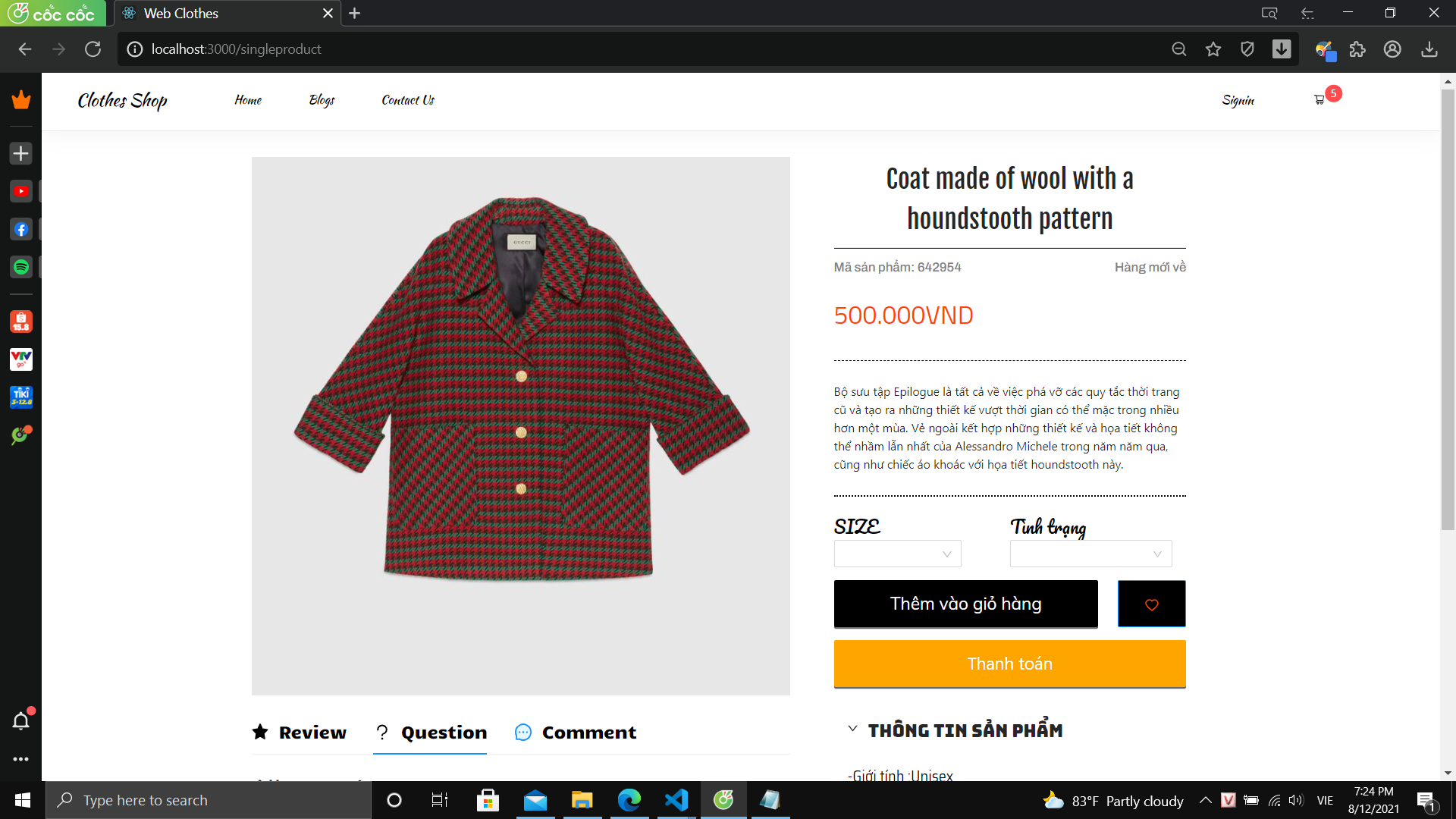Open Tiki 3-12.8 sidebar shortcut

(x=20, y=397)
